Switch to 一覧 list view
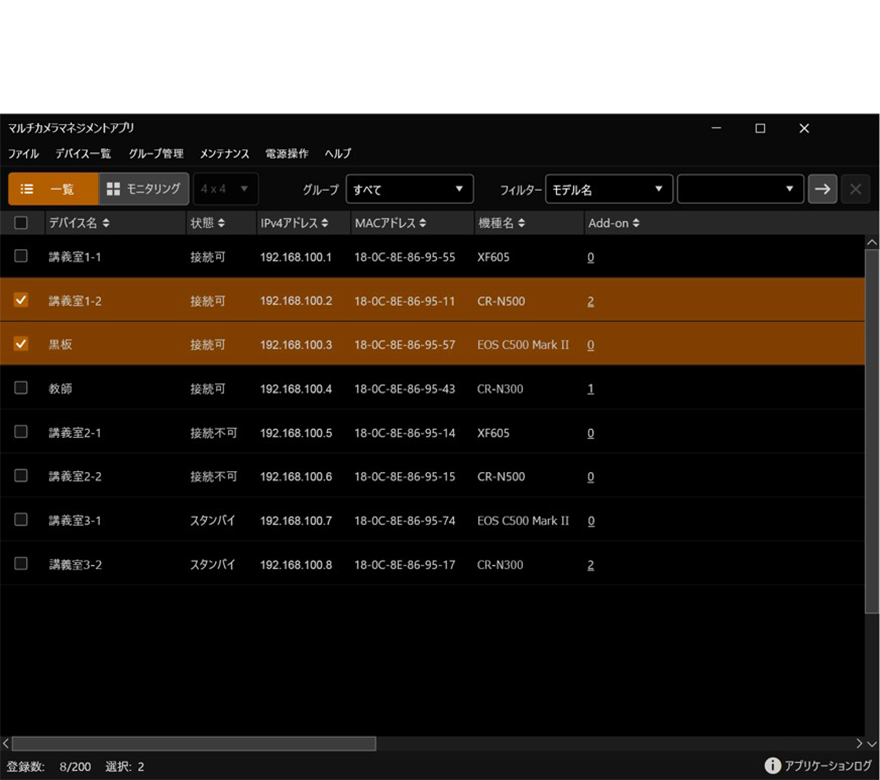The image size is (880, 780). click(x=54, y=189)
